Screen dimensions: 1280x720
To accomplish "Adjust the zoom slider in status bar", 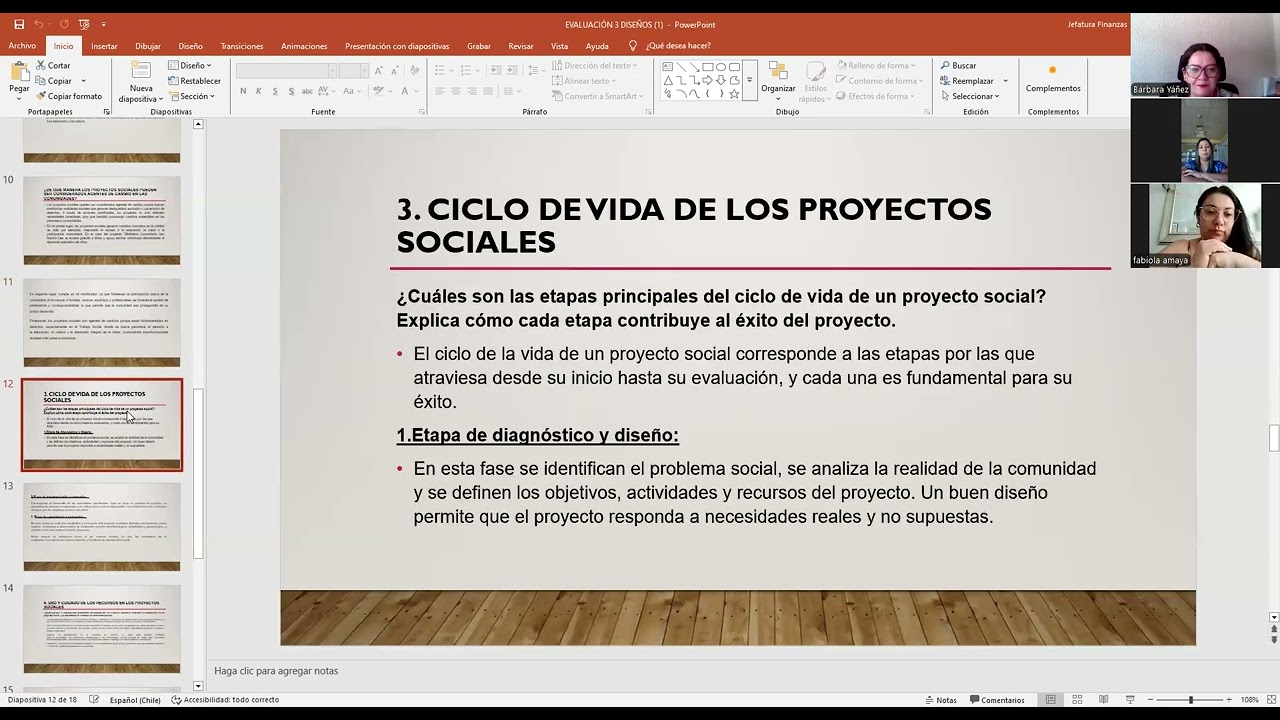I will pos(1190,700).
